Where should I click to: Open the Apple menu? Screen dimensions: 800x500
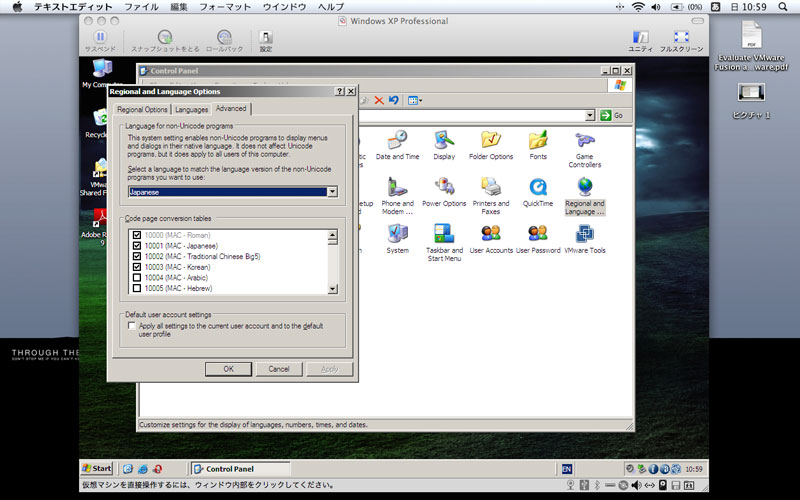tap(17, 7)
